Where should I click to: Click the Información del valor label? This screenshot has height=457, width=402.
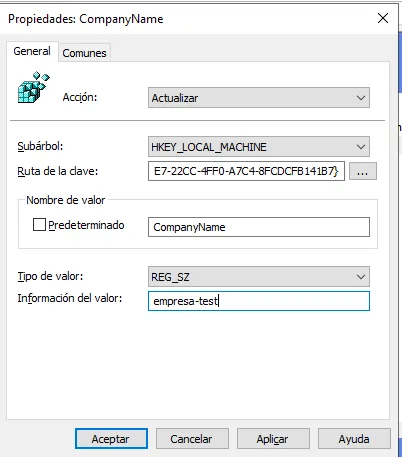click(70, 298)
